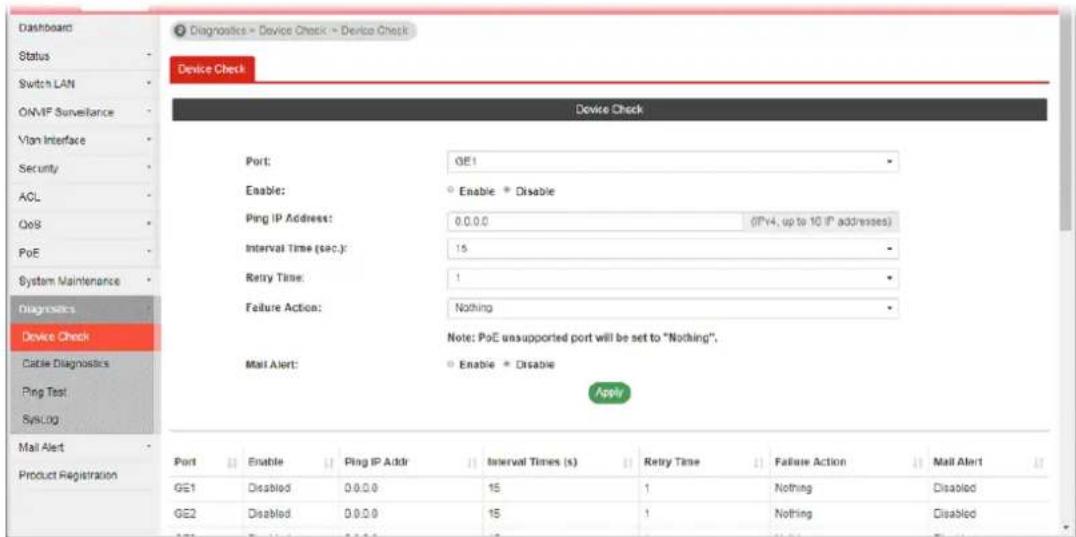Open the Interval Time dropdown
The image size is (1076, 537).
pyautogui.click(x=672, y=248)
